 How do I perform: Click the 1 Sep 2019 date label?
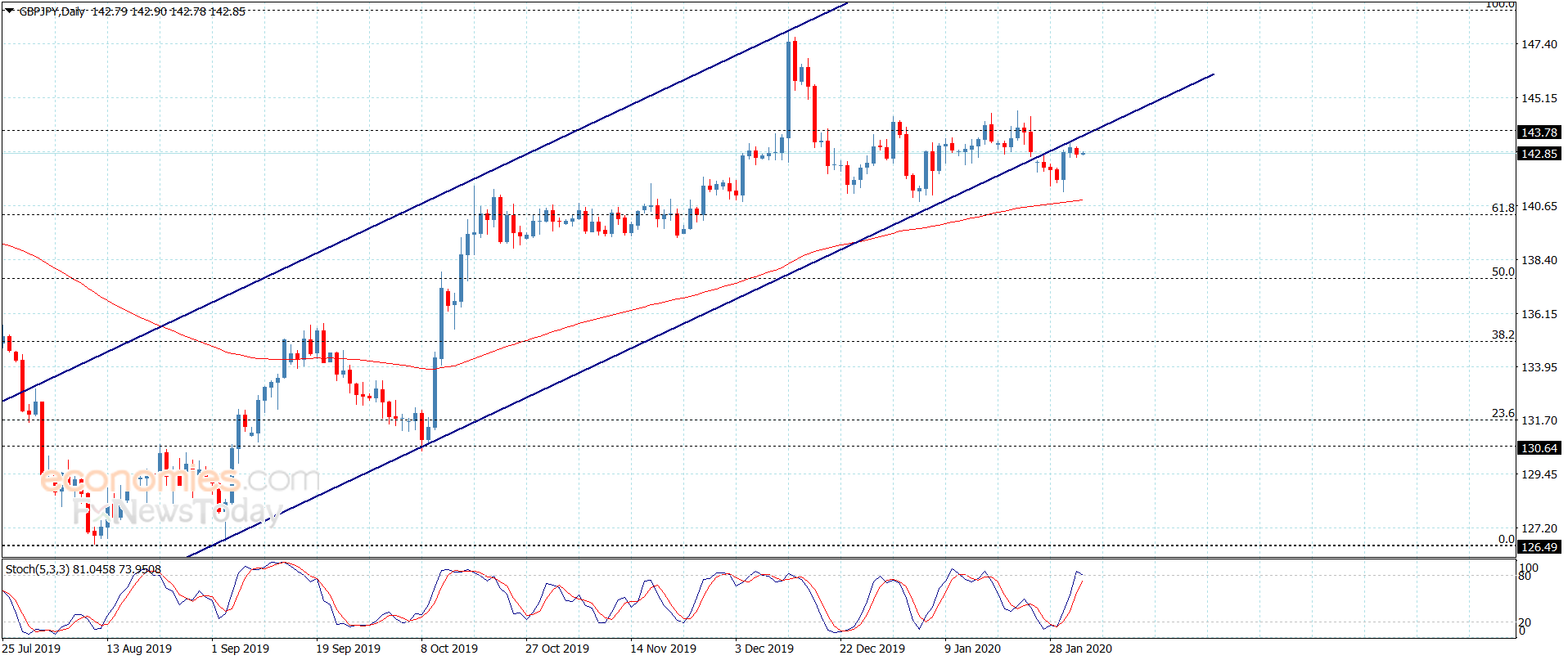click(240, 649)
